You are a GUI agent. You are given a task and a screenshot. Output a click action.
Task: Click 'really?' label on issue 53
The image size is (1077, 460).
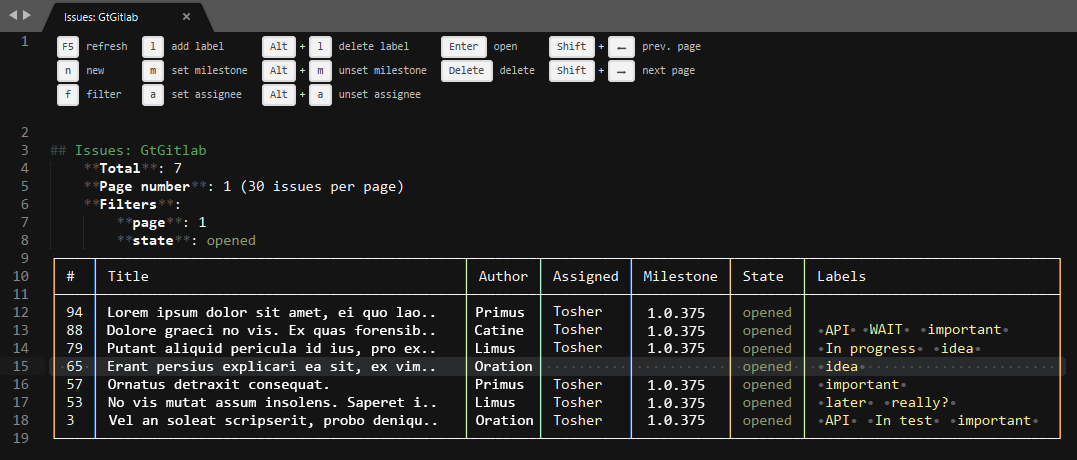(920, 402)
